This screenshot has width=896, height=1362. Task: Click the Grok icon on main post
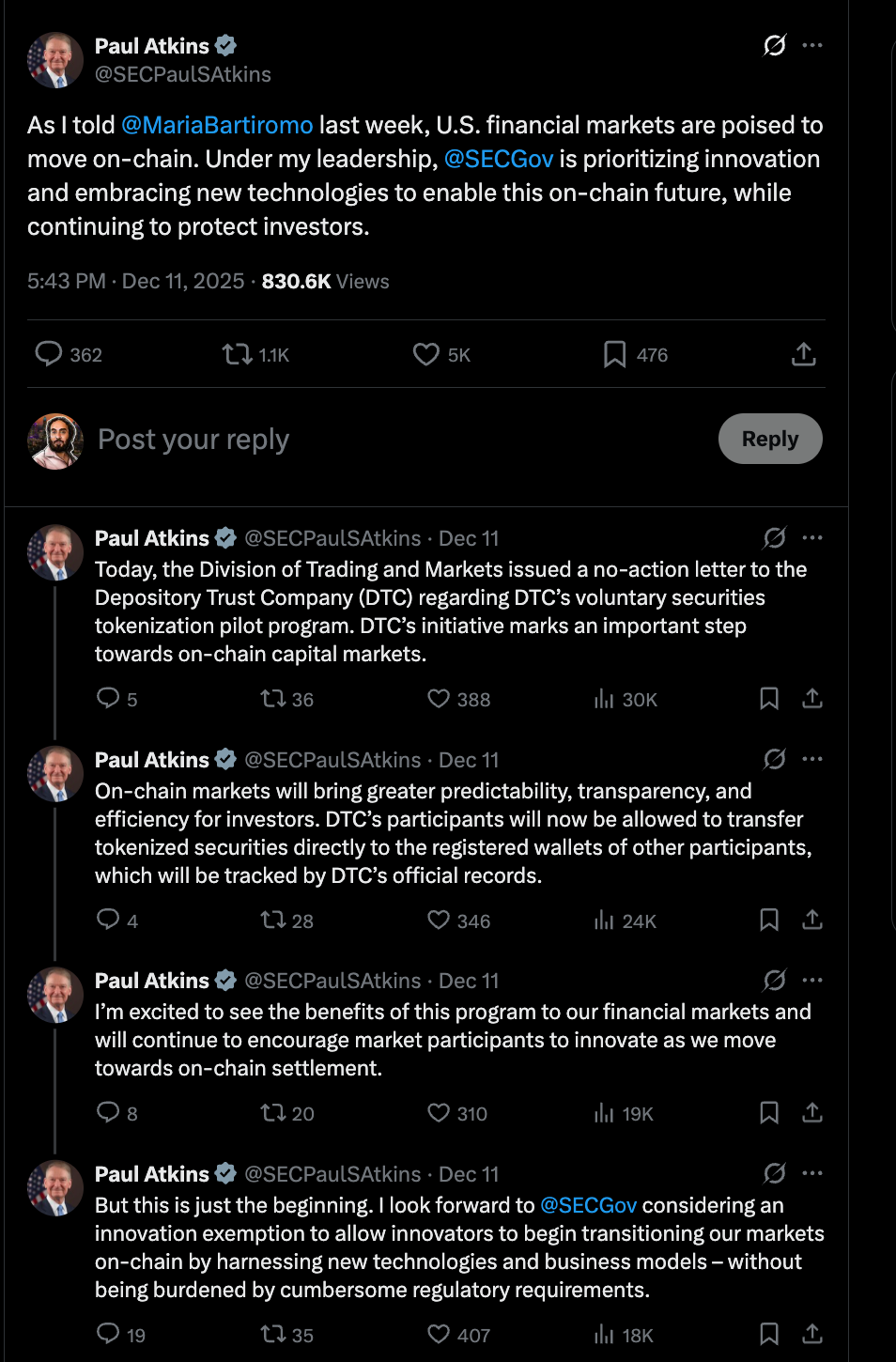tap(775, 45)
